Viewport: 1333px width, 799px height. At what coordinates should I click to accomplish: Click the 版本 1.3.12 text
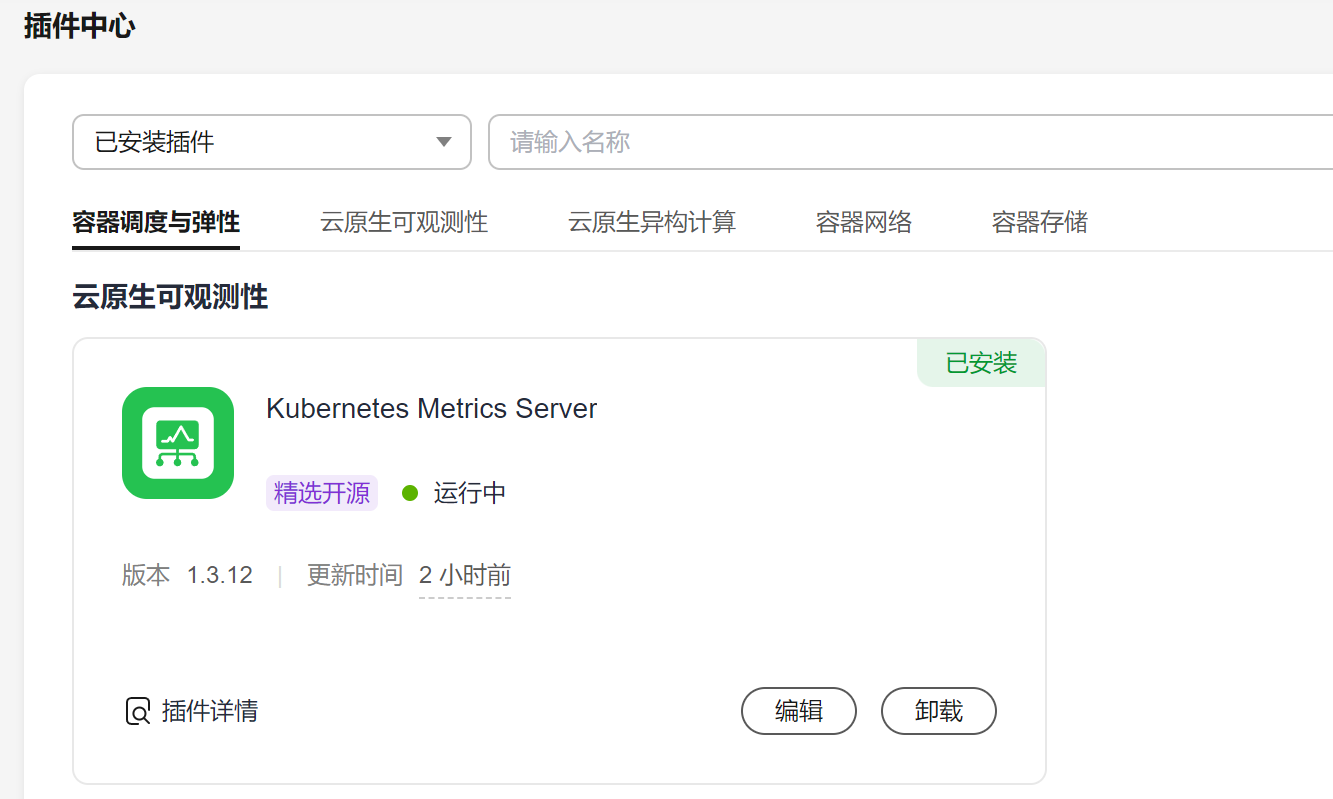click(188, 576)
